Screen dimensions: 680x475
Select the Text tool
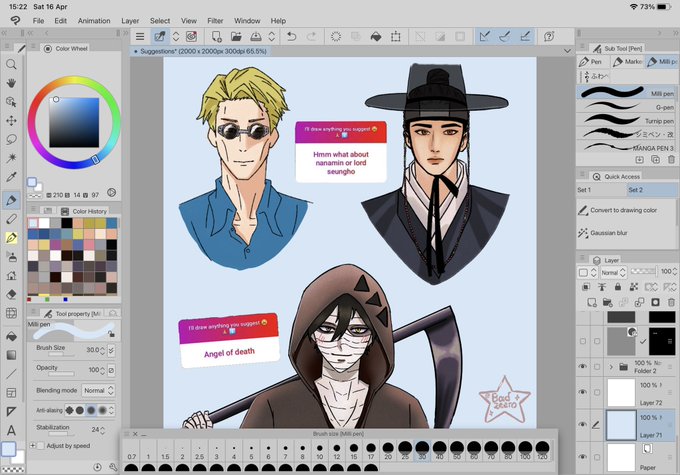pyautogui.click(x=11, y=430)
